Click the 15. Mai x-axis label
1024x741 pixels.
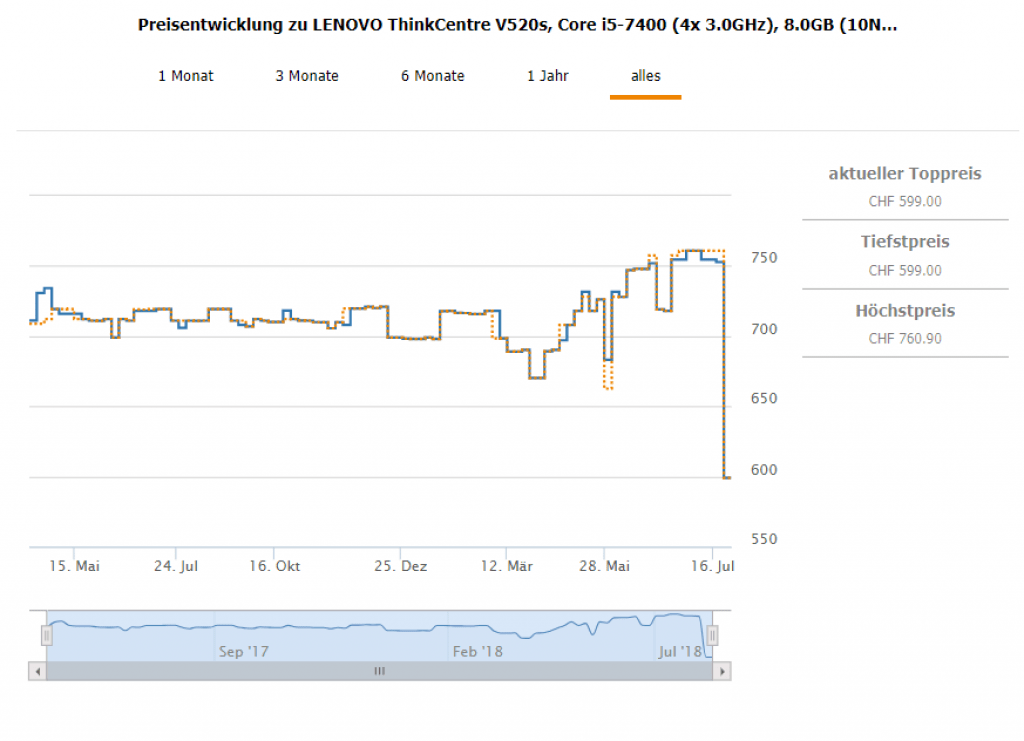pyautogui.click(x=74, y=566)
